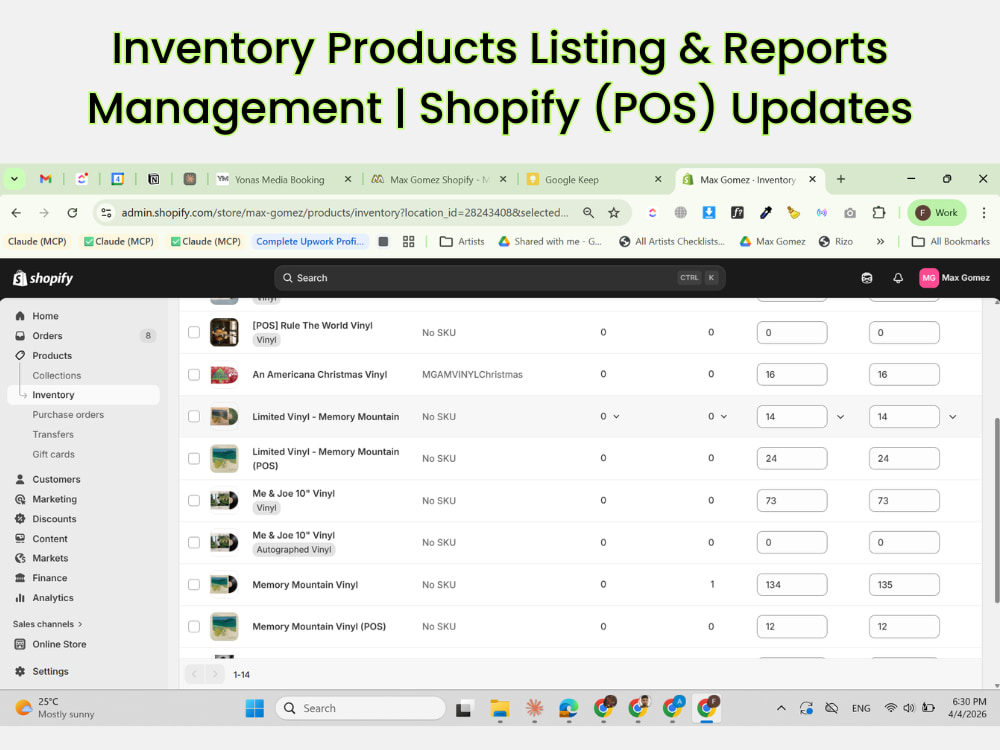This screenshot has height=750, width=1000.
Task: Open the Google Calendar pinned tab
Action: [117, 179]
